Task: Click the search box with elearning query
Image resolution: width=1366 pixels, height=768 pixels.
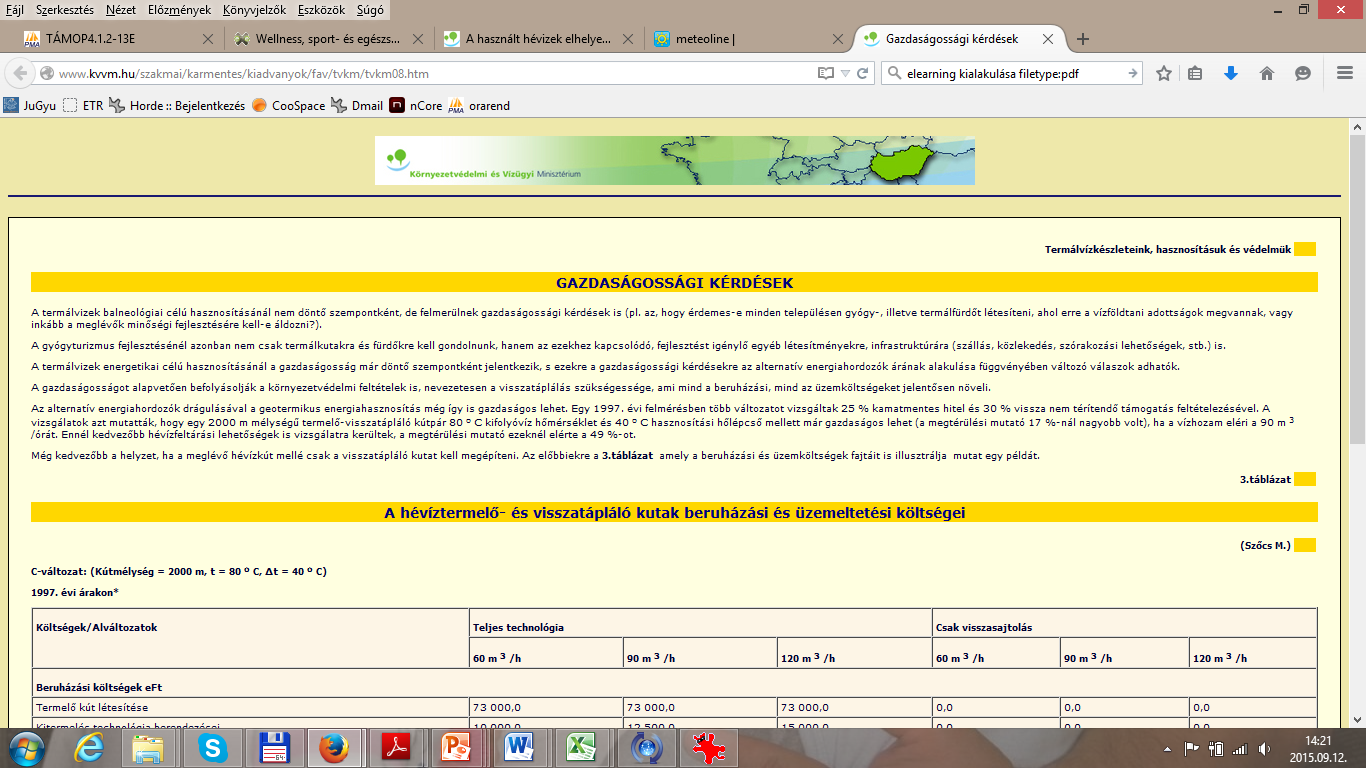Action: 1012,73
